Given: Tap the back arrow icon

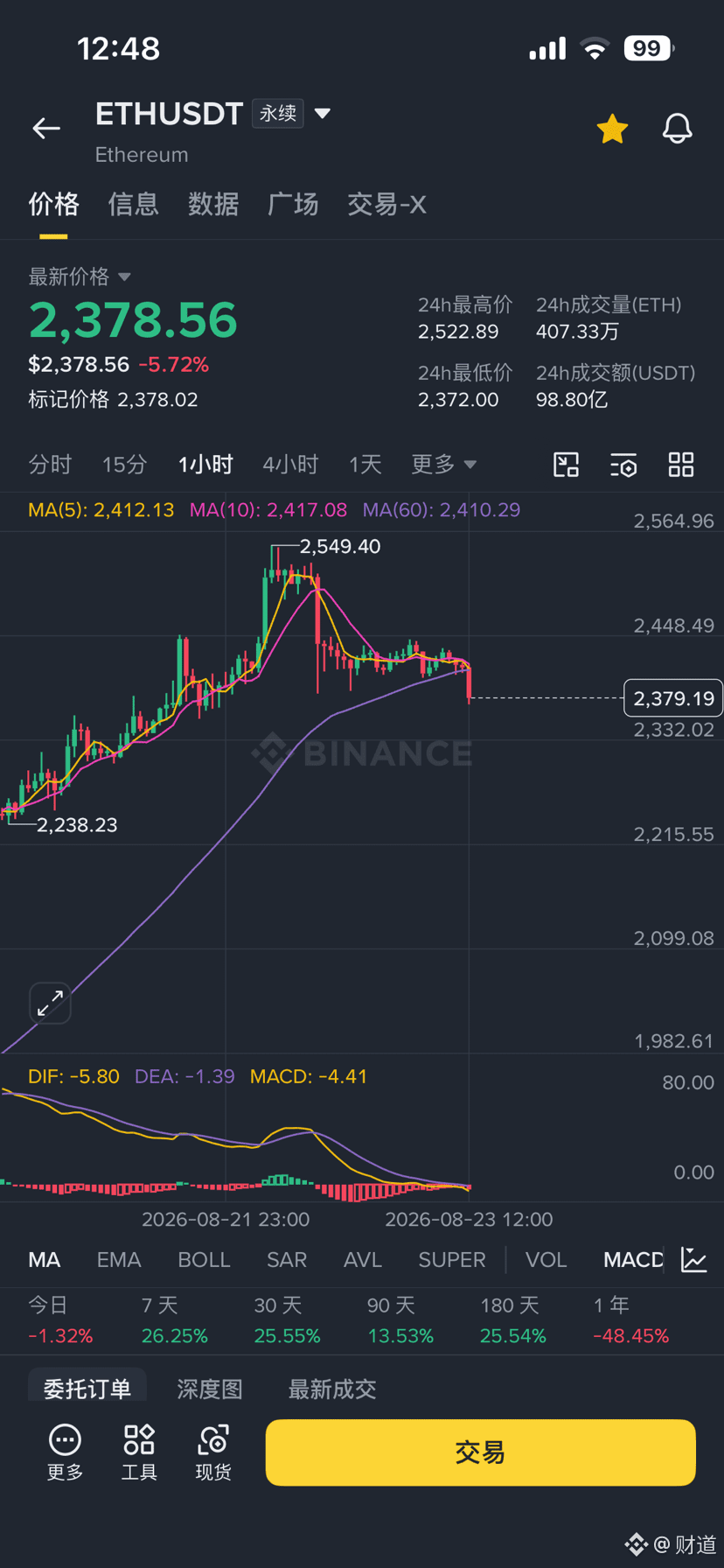Looking at the screenshot, I should click(x=46, y=129).
